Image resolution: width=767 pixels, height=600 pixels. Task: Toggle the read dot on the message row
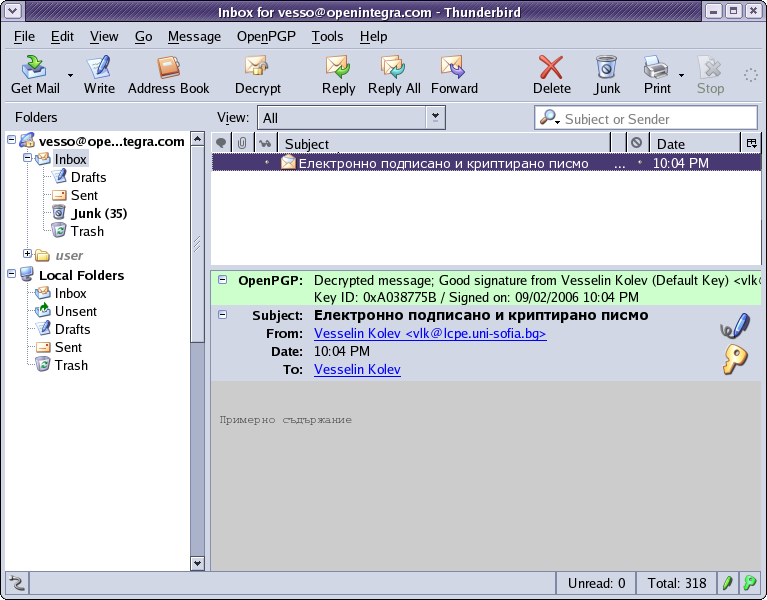click(x=267, y=162)
